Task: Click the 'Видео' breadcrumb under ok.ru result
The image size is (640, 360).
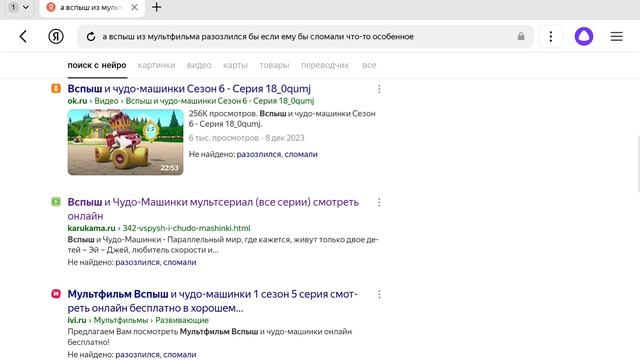Action: (x=106, y=101)
